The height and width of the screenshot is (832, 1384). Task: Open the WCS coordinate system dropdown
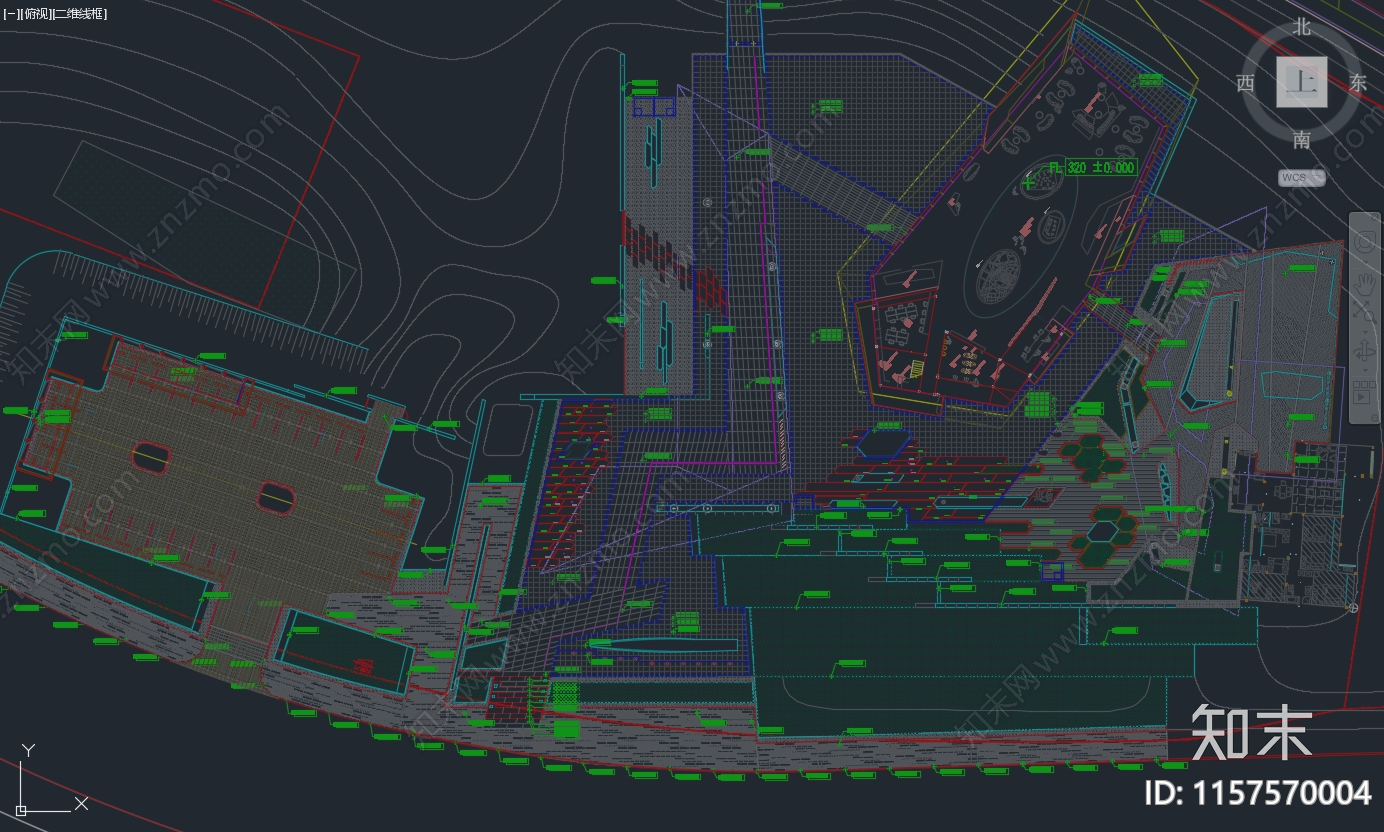(x=1301, y=178)
